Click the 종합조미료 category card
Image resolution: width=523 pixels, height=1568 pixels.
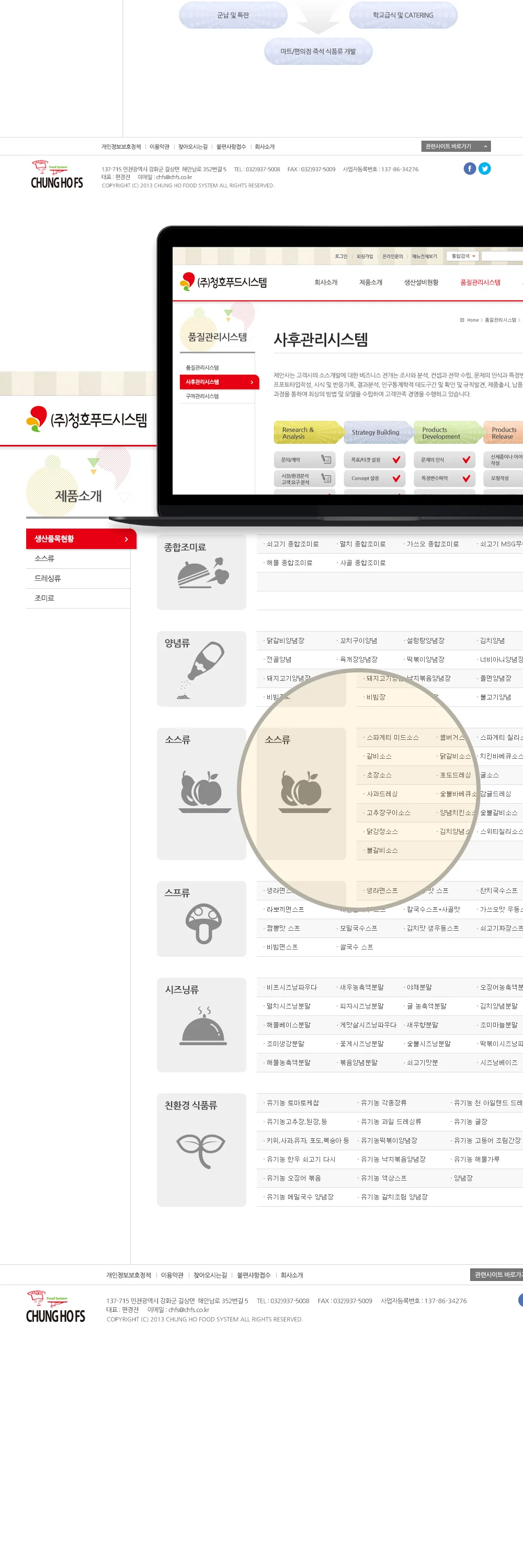point(201,572)
